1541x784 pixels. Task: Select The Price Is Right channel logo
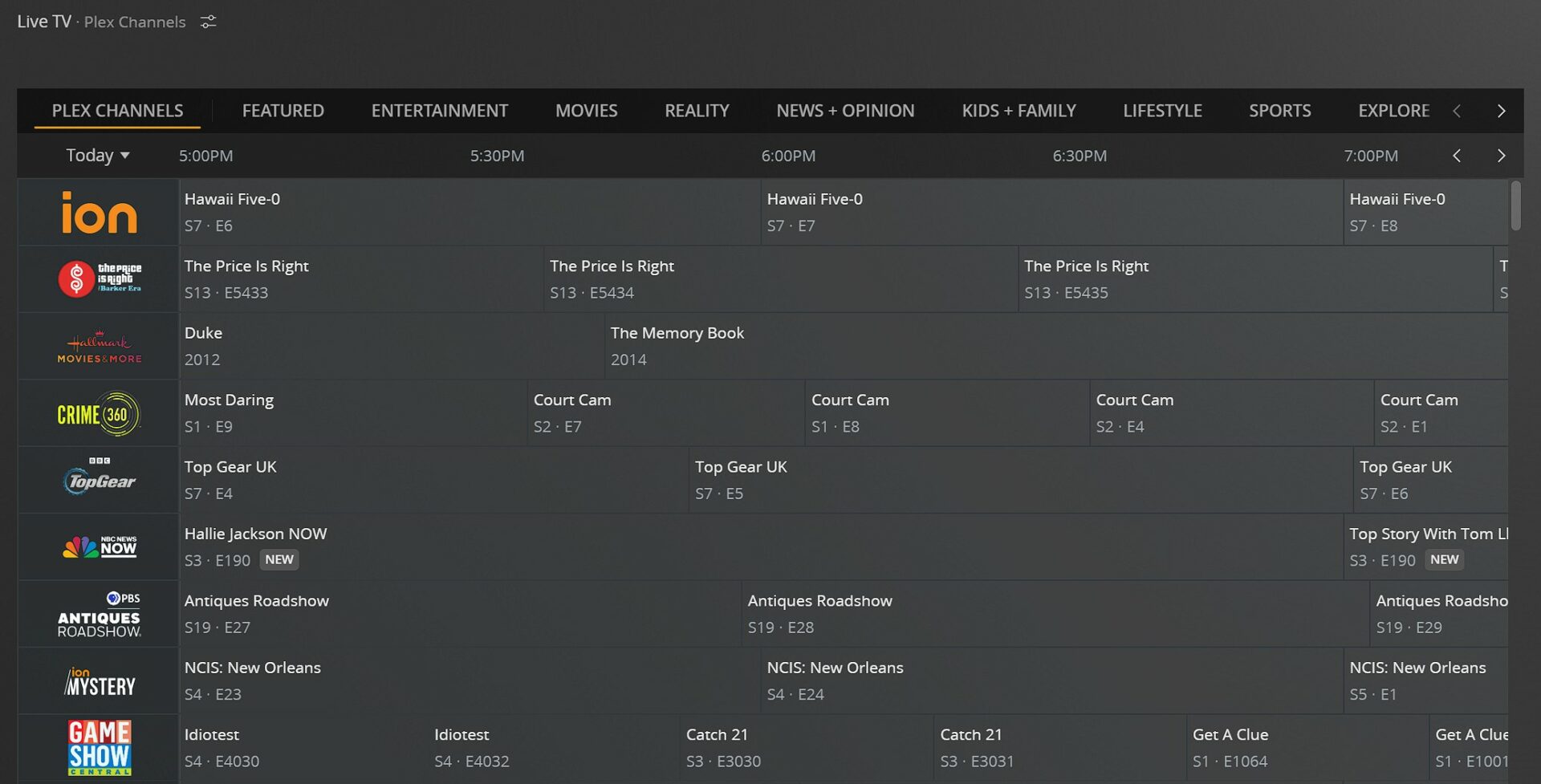100,279
